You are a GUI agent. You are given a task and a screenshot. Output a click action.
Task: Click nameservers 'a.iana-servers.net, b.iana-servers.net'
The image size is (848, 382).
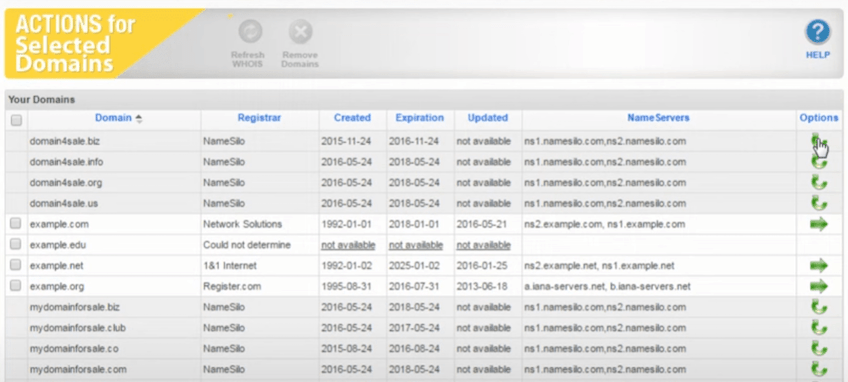point(607,286)
